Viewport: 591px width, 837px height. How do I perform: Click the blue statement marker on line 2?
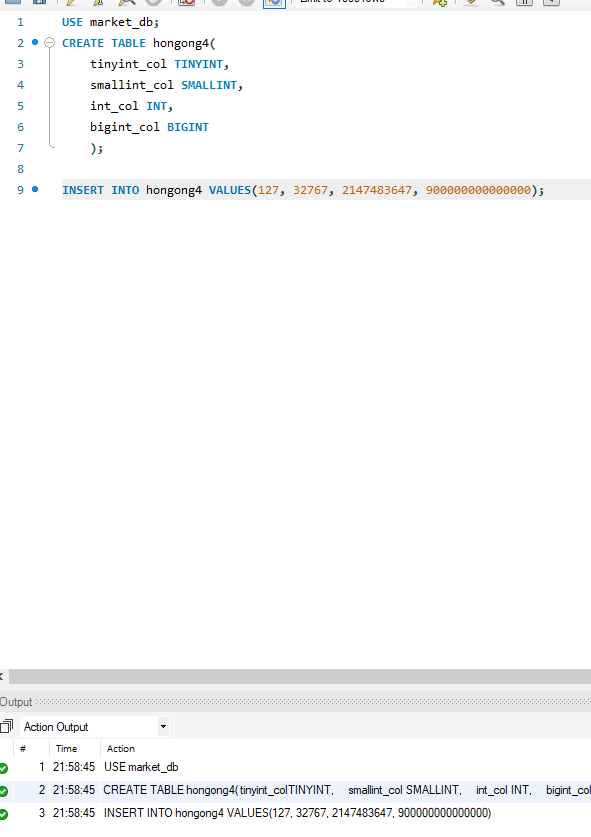pyautogui.click(x=35, y=42)
